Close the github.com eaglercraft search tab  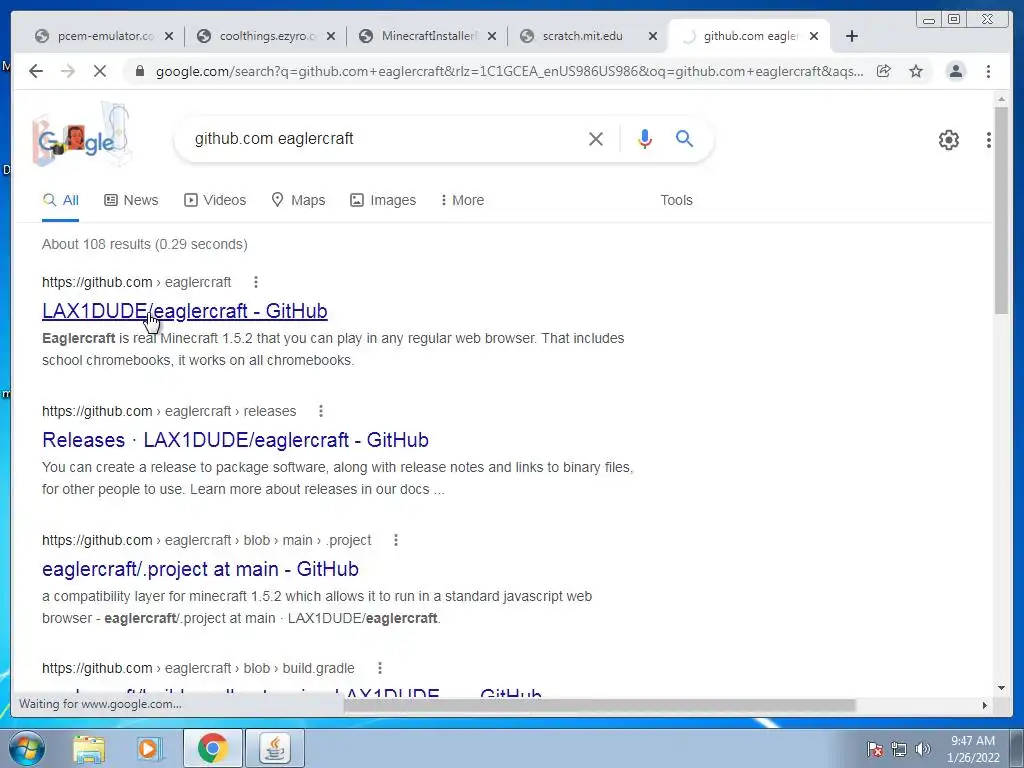814,36
